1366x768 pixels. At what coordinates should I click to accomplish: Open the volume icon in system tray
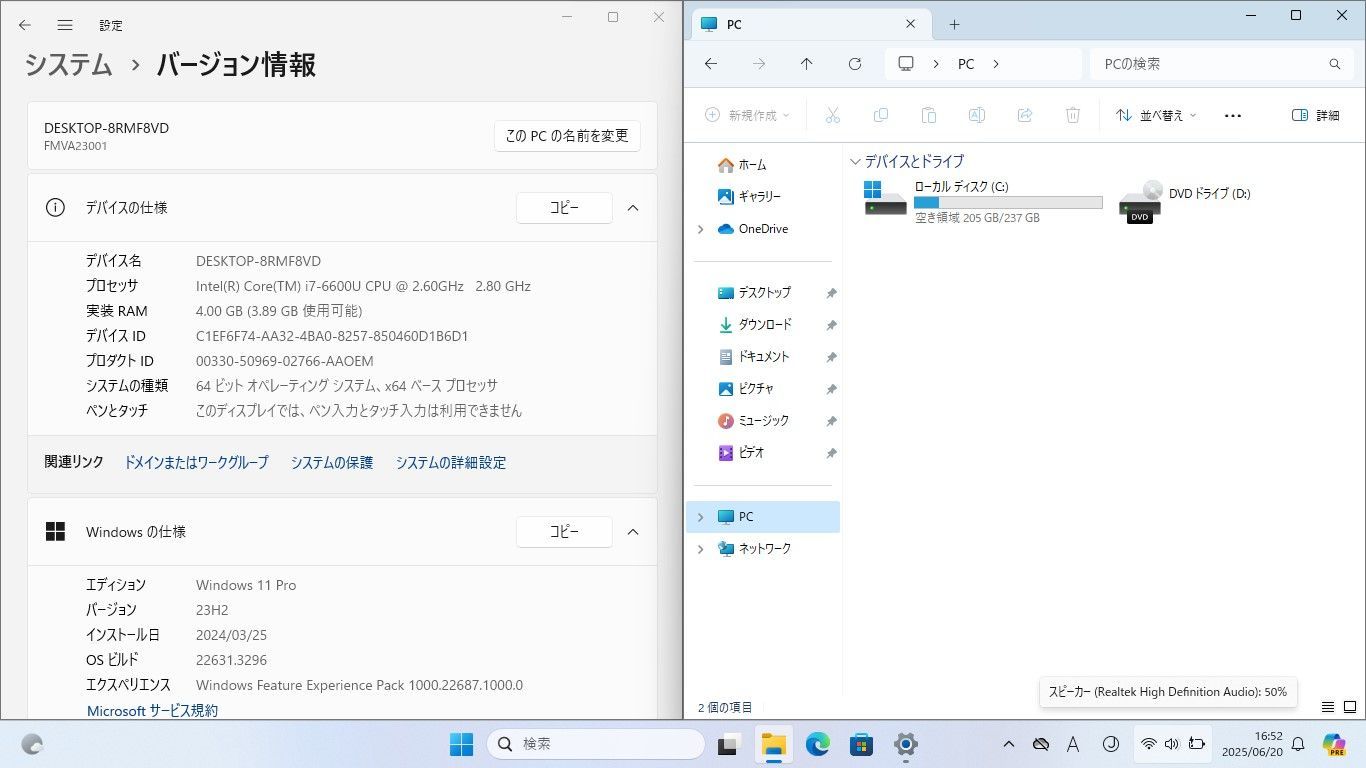1172,745
